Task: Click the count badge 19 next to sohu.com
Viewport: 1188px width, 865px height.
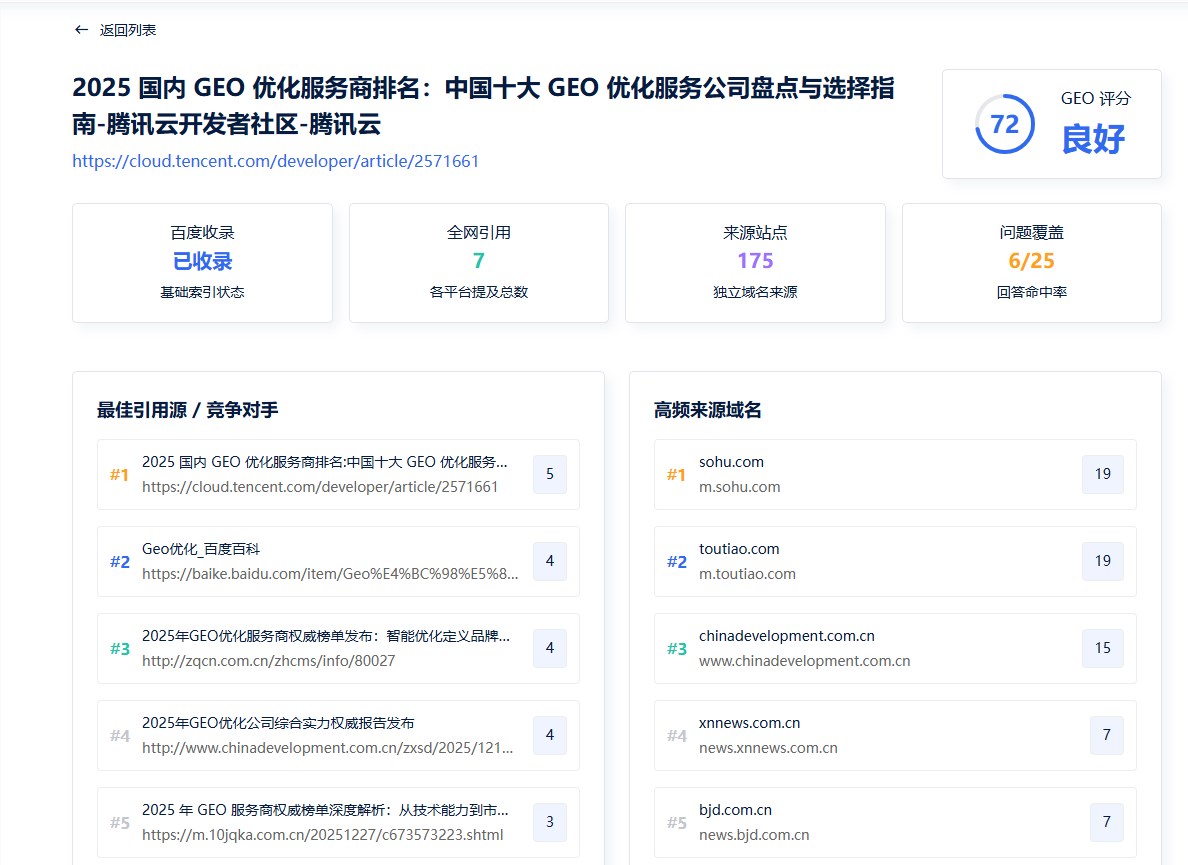Action: pos(1102,474)
